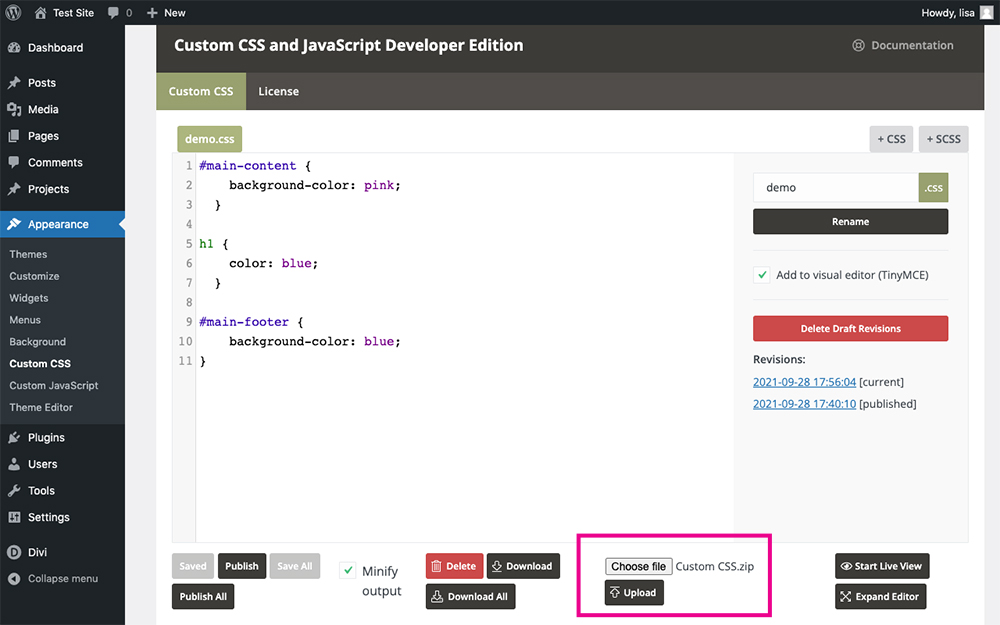Image resolution: width=1000 pixels, height=625 pixels.
Task: Click the Expand Editor arrows icon
Action: [846, 597]
